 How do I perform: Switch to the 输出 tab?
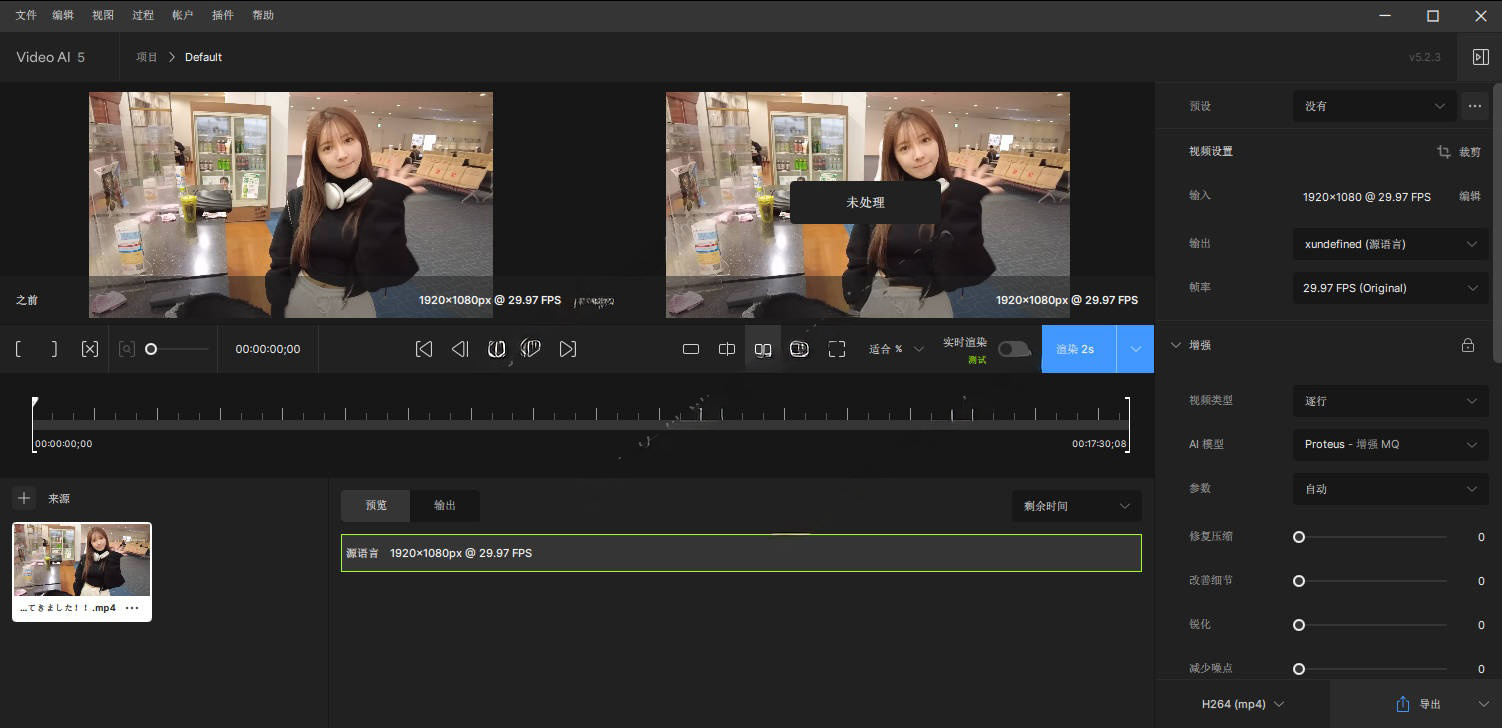point(445,506)
